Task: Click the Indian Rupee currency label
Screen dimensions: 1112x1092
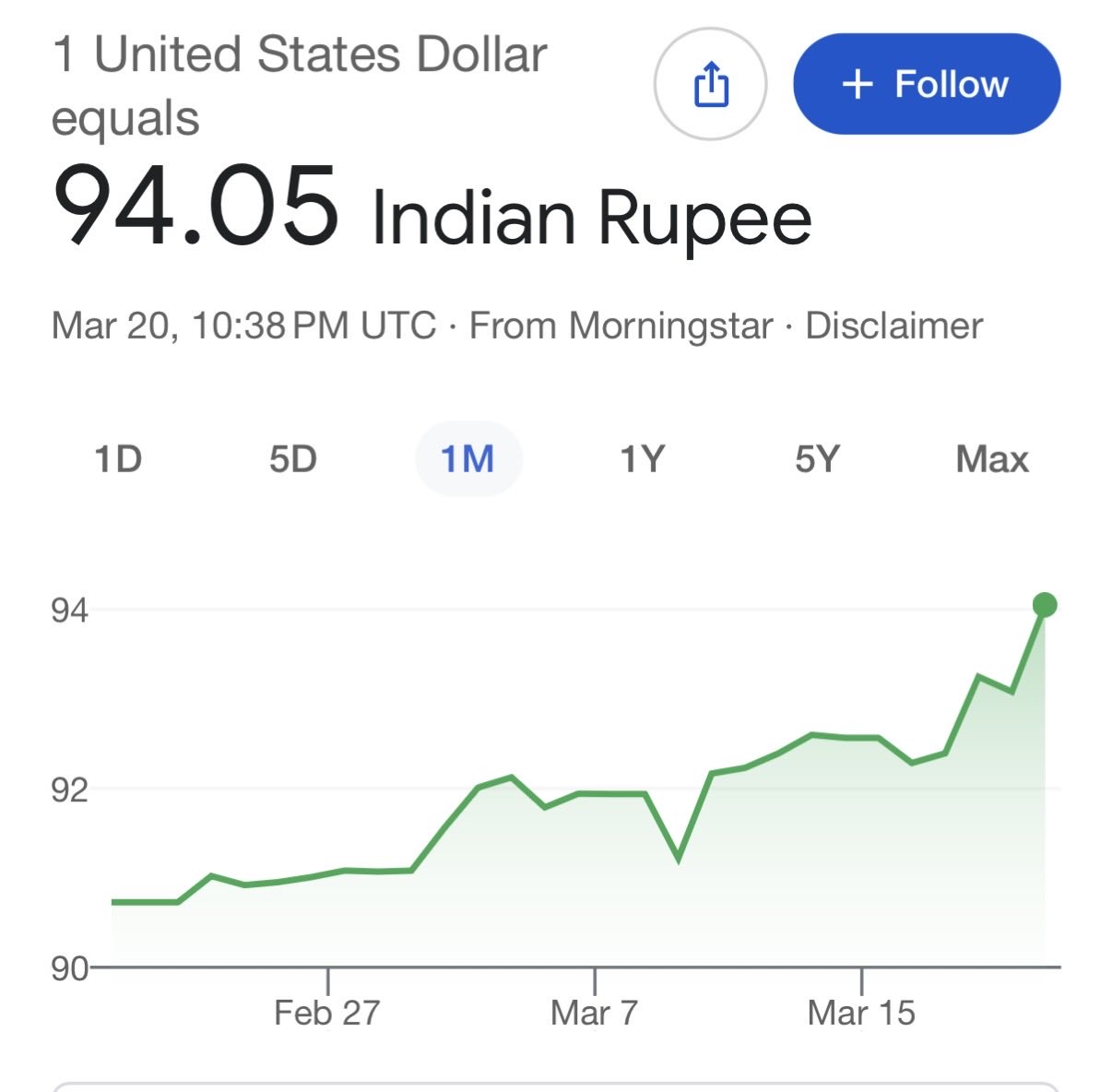Action: click(x=590, y=218)
